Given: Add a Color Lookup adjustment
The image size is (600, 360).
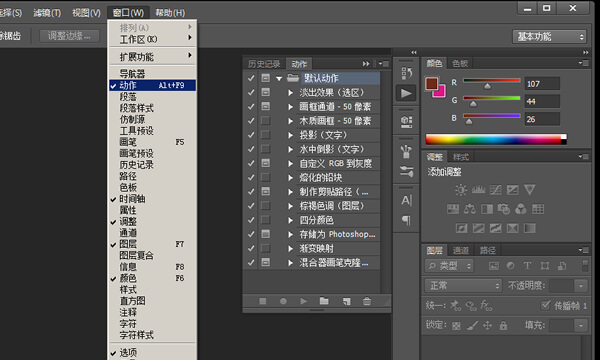Looking at the screenshot, I should [x=538, y=209].
